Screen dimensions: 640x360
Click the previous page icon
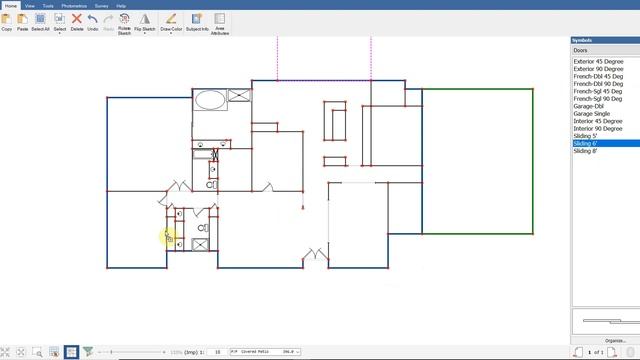click(578, 352)
